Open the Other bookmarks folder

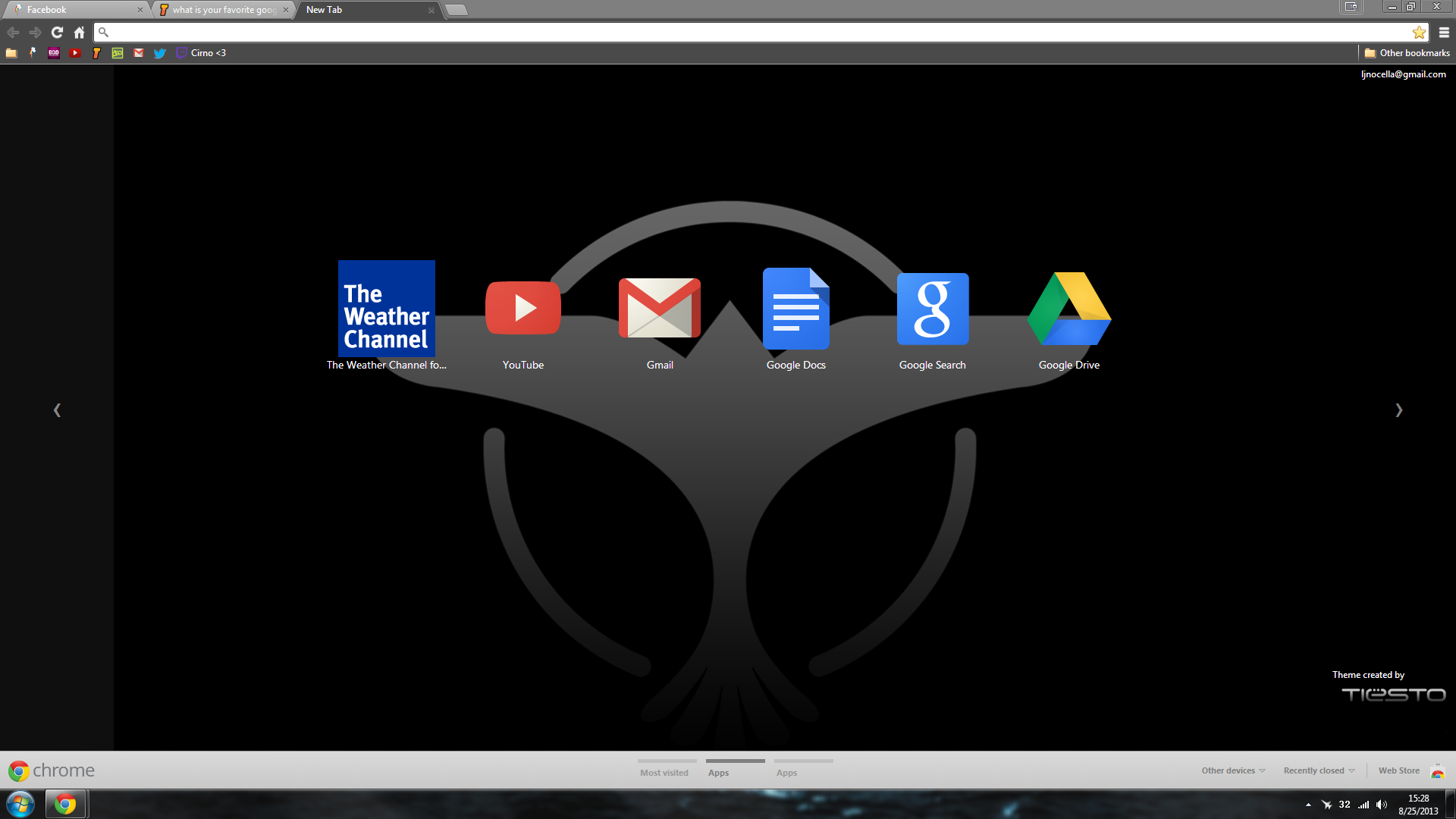click(1407, 53)
